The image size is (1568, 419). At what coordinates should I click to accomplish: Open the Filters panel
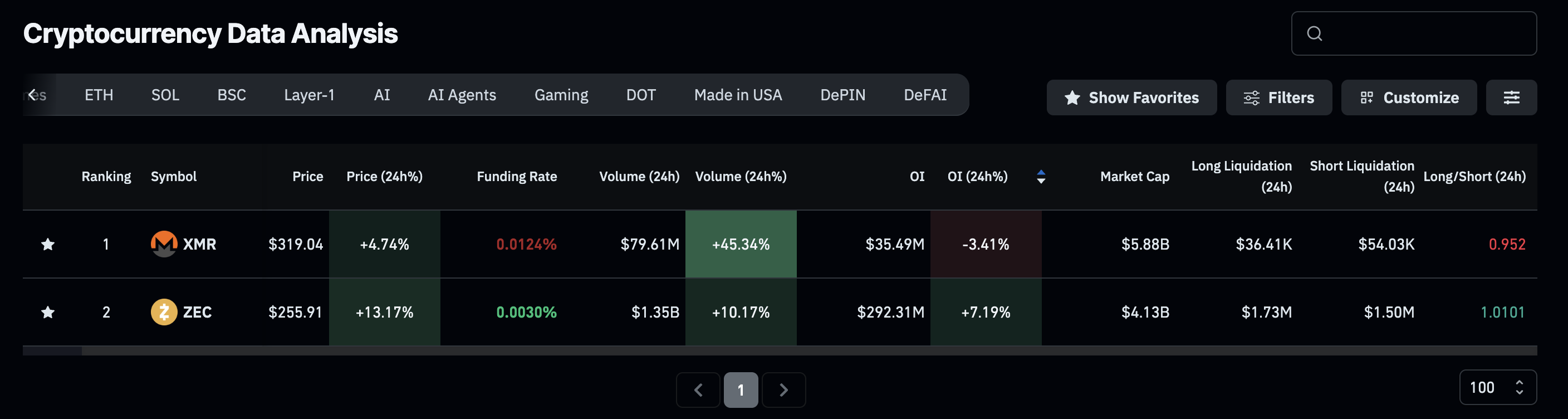1278,98
